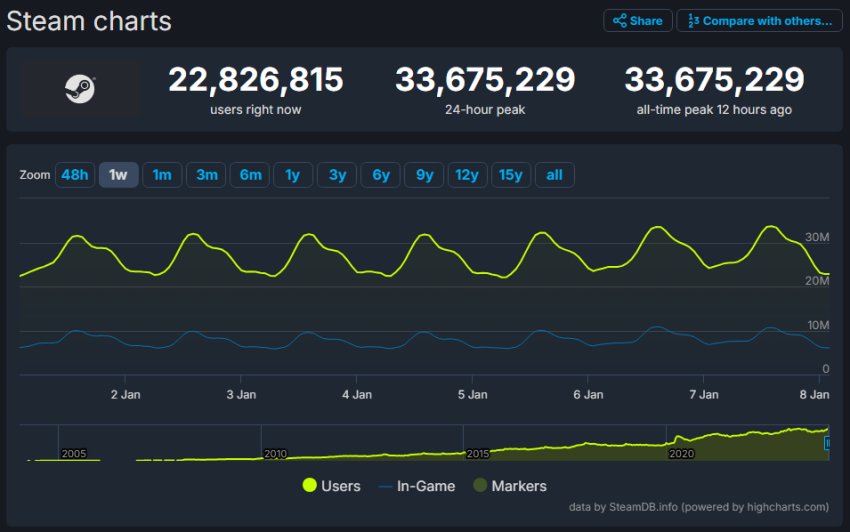
Task: Click the 5 Jan axis label
Action: [472, 395]
